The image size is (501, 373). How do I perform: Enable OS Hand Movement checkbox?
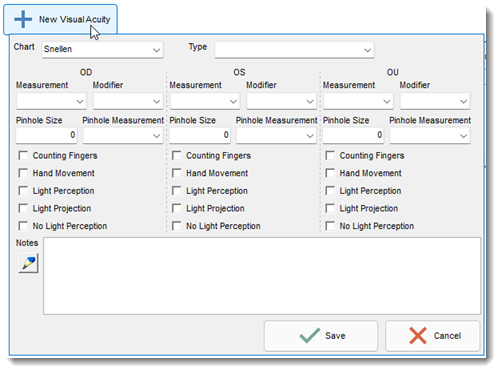pos(177,173)
